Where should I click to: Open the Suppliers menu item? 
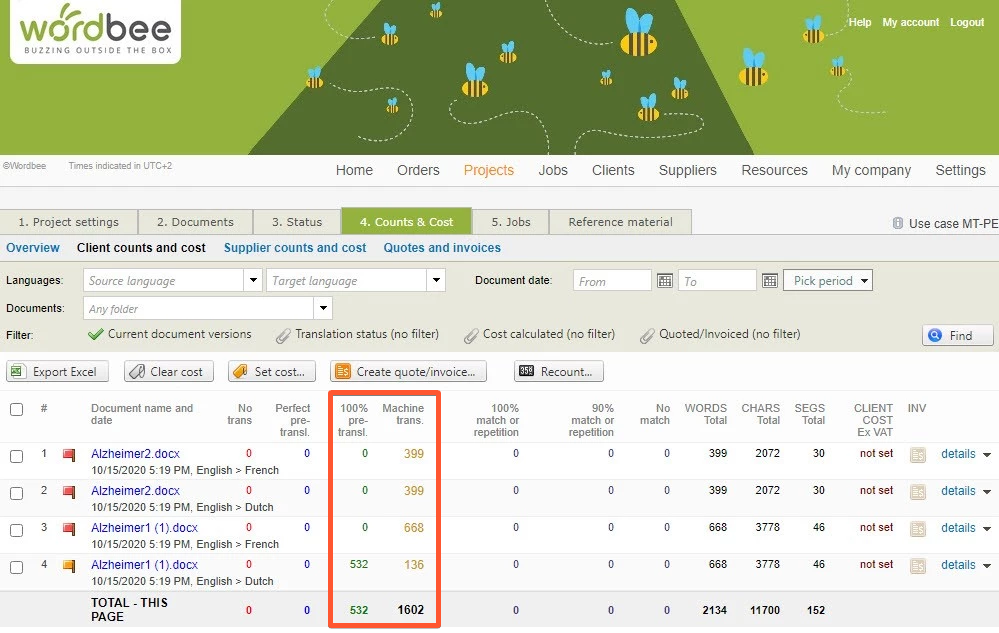[x=687, y=170]
